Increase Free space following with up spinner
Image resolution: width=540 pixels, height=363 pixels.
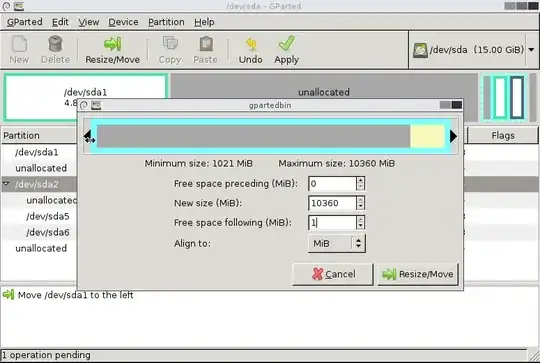(360, 219)
